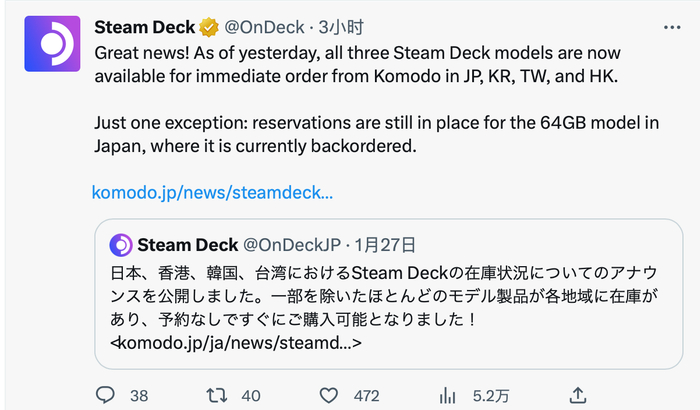Click the reply speech bubble icon

coord(105,395)
